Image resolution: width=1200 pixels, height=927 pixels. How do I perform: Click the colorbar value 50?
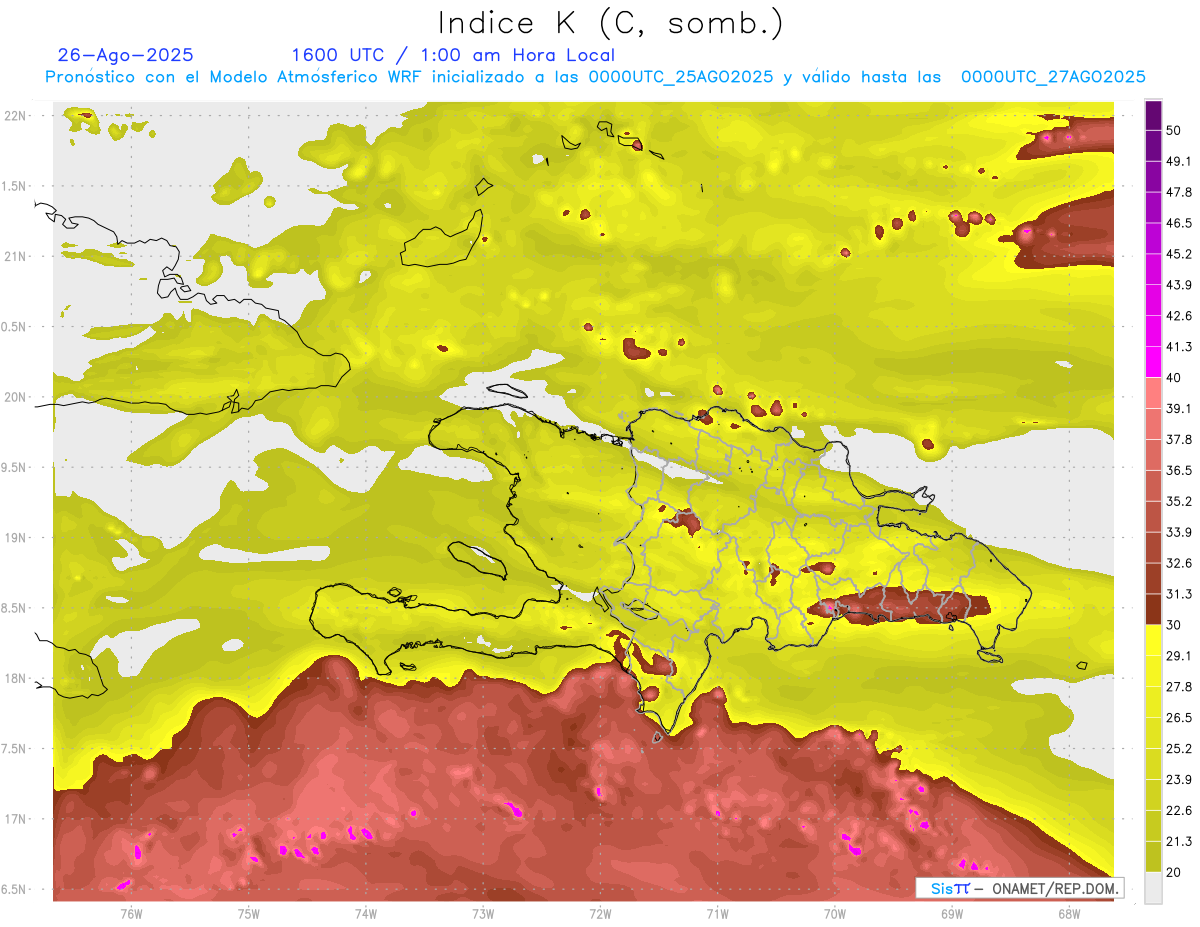pyautogui.click(x=1174, y=130)
